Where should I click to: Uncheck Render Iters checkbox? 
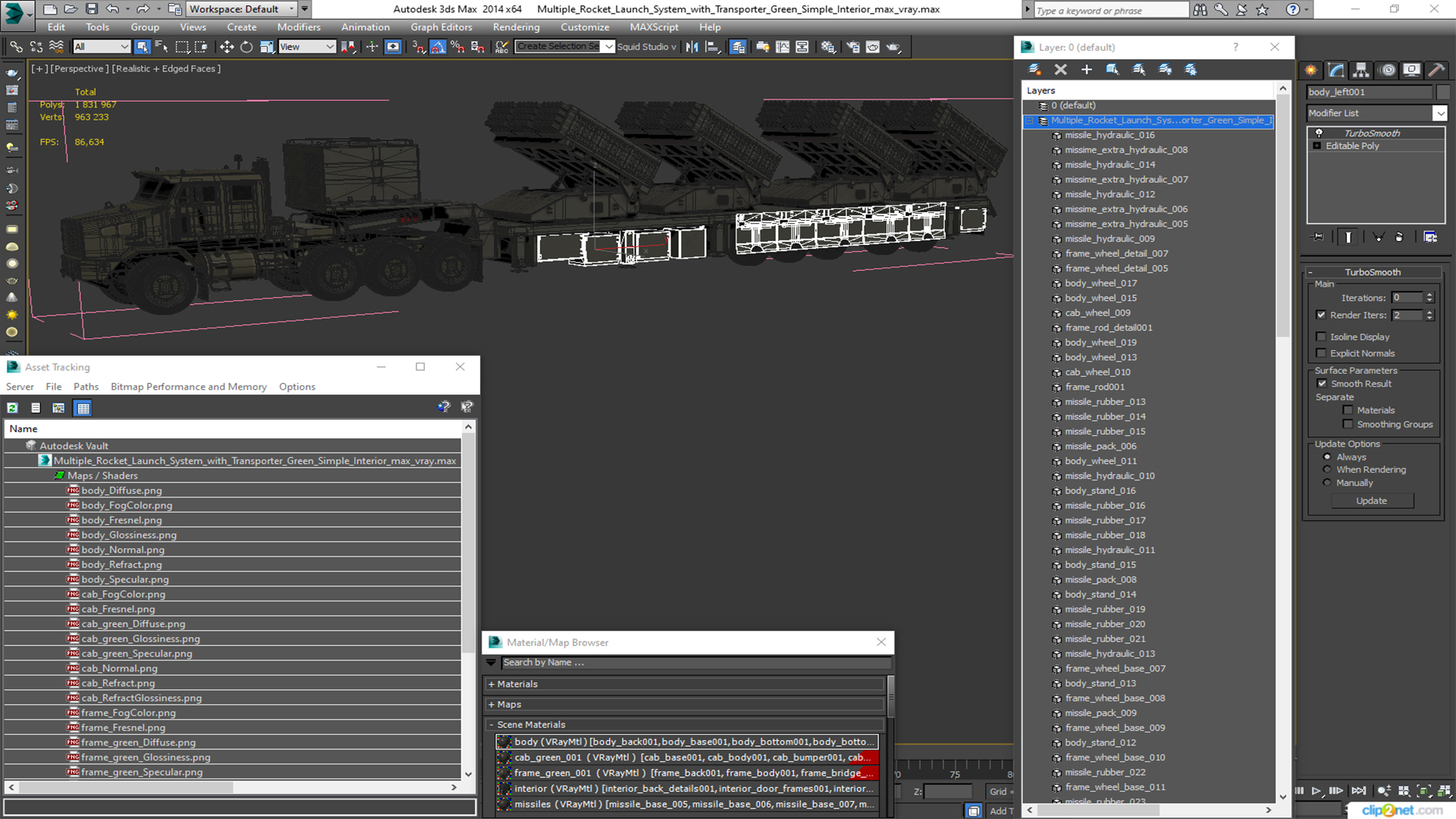1321,315
